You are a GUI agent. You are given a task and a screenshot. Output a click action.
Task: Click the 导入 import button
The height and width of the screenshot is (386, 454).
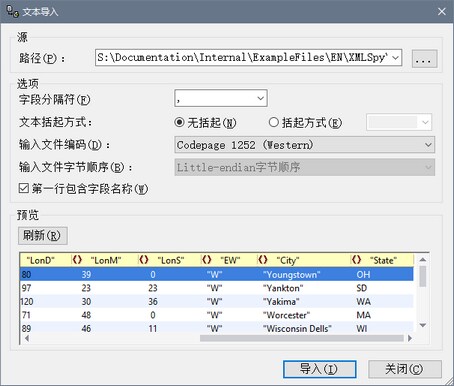point(320,369)
